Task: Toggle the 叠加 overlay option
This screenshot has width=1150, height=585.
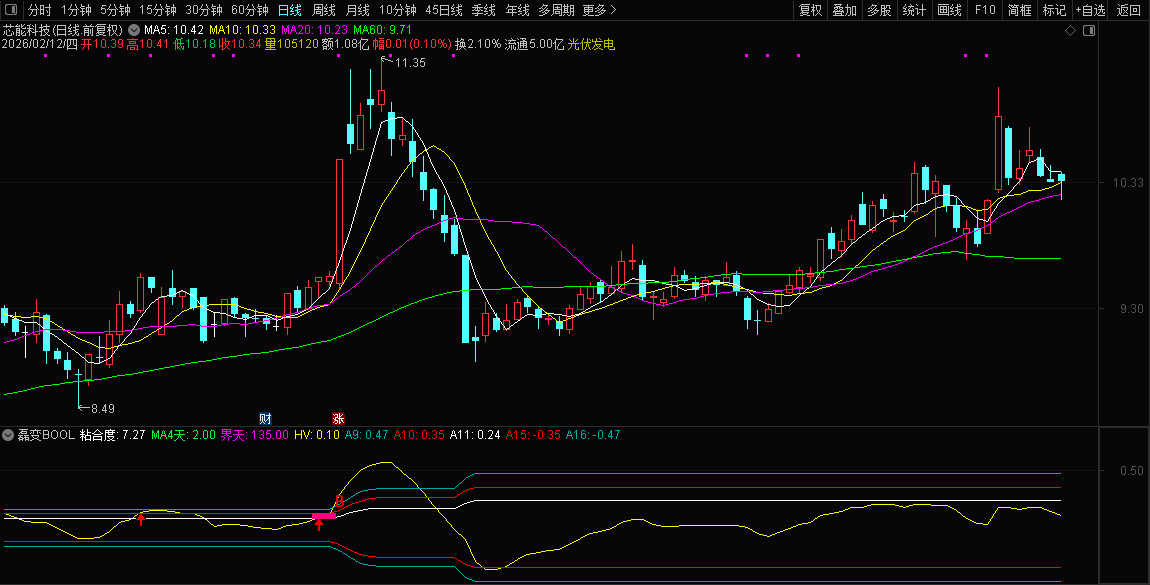Action: [x=845, y=11]
